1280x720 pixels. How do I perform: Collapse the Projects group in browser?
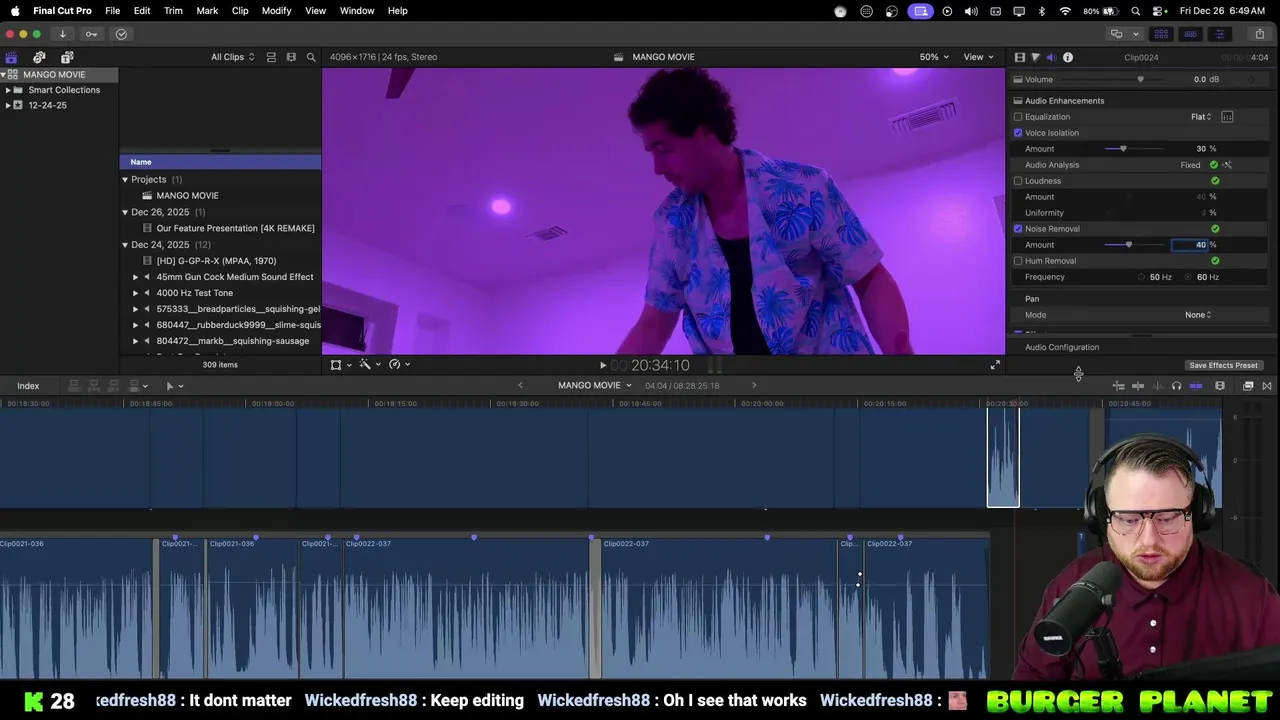(x=125, y=180)
